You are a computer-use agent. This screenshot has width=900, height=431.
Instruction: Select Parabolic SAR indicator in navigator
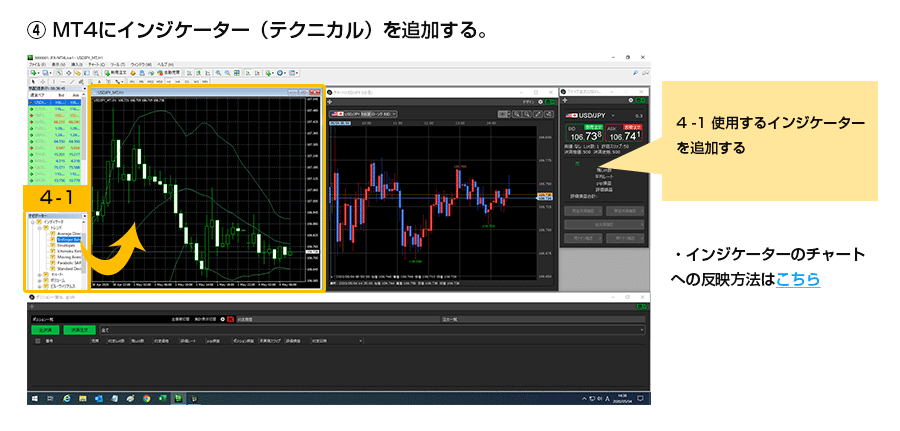tap(69, 263)
